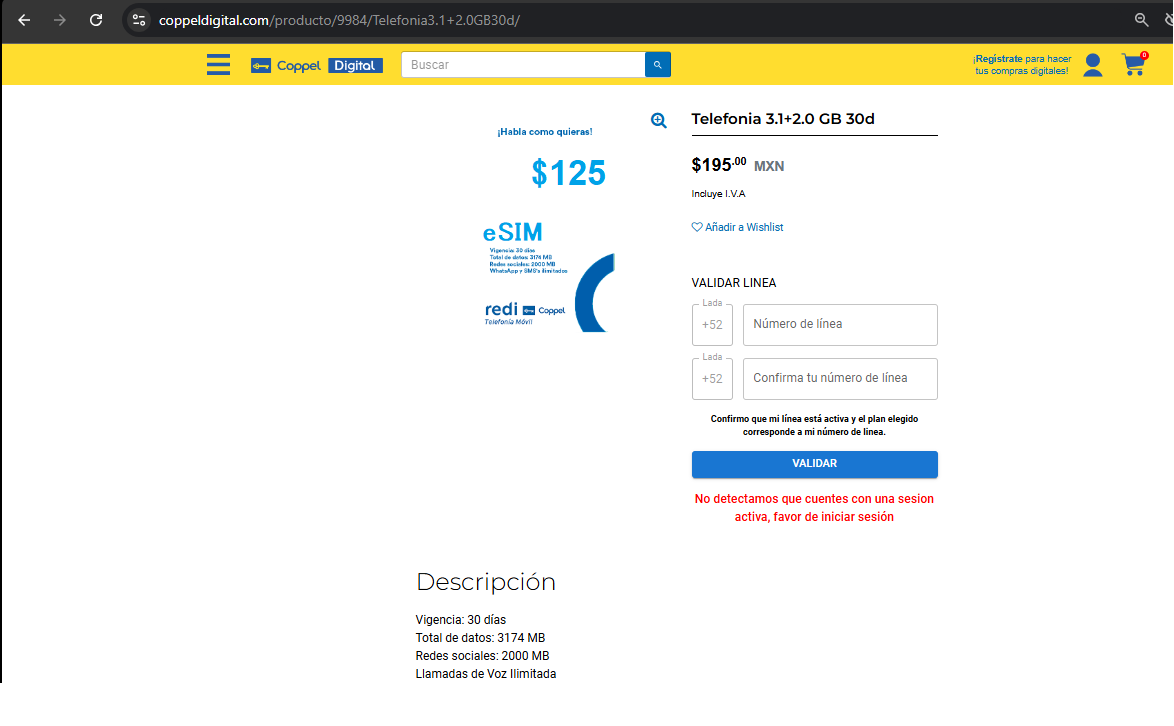Click the browser address bar URL

(x=339, y=20)
